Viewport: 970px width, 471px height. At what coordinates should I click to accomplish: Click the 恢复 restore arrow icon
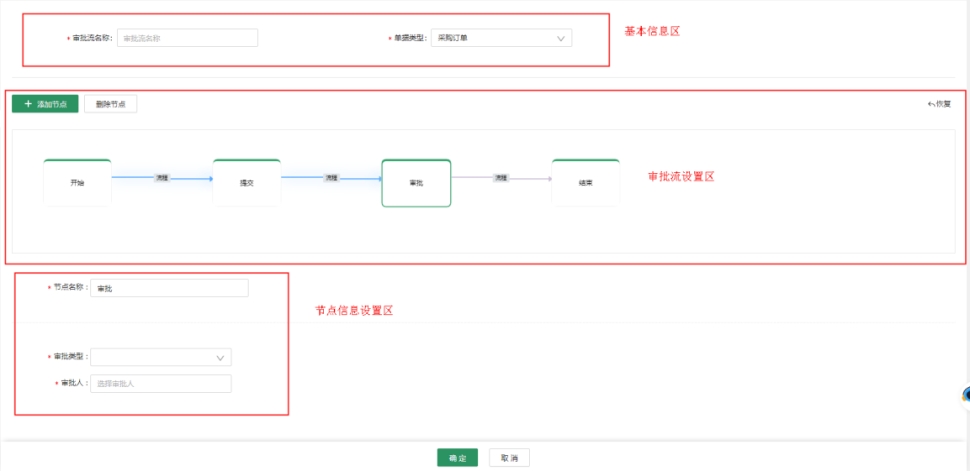932,103
